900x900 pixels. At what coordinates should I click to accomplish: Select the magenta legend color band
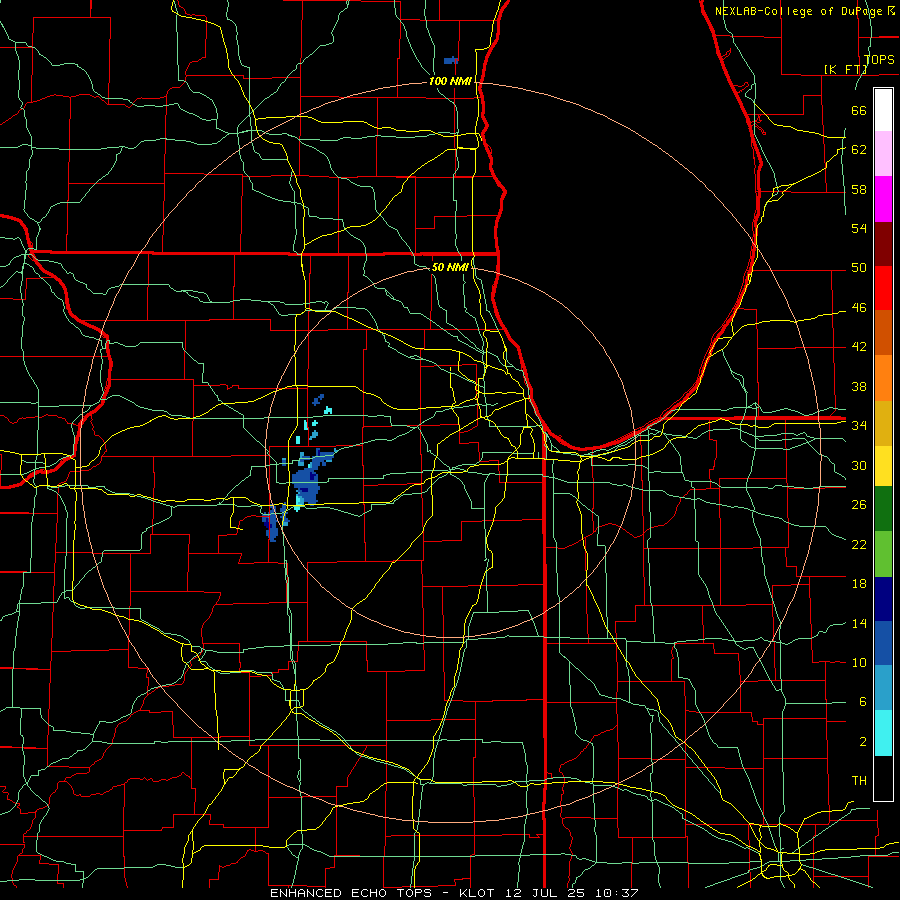[x=883, y=199]
